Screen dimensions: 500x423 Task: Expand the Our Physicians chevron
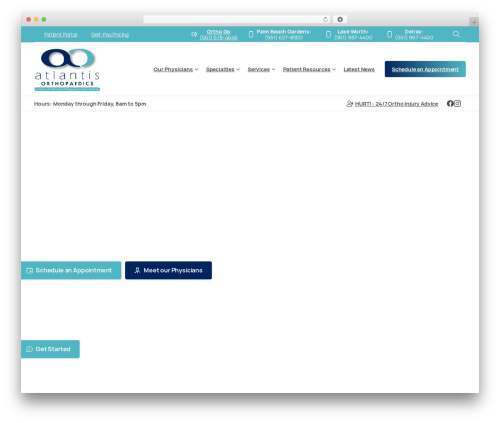coord(196,69)
